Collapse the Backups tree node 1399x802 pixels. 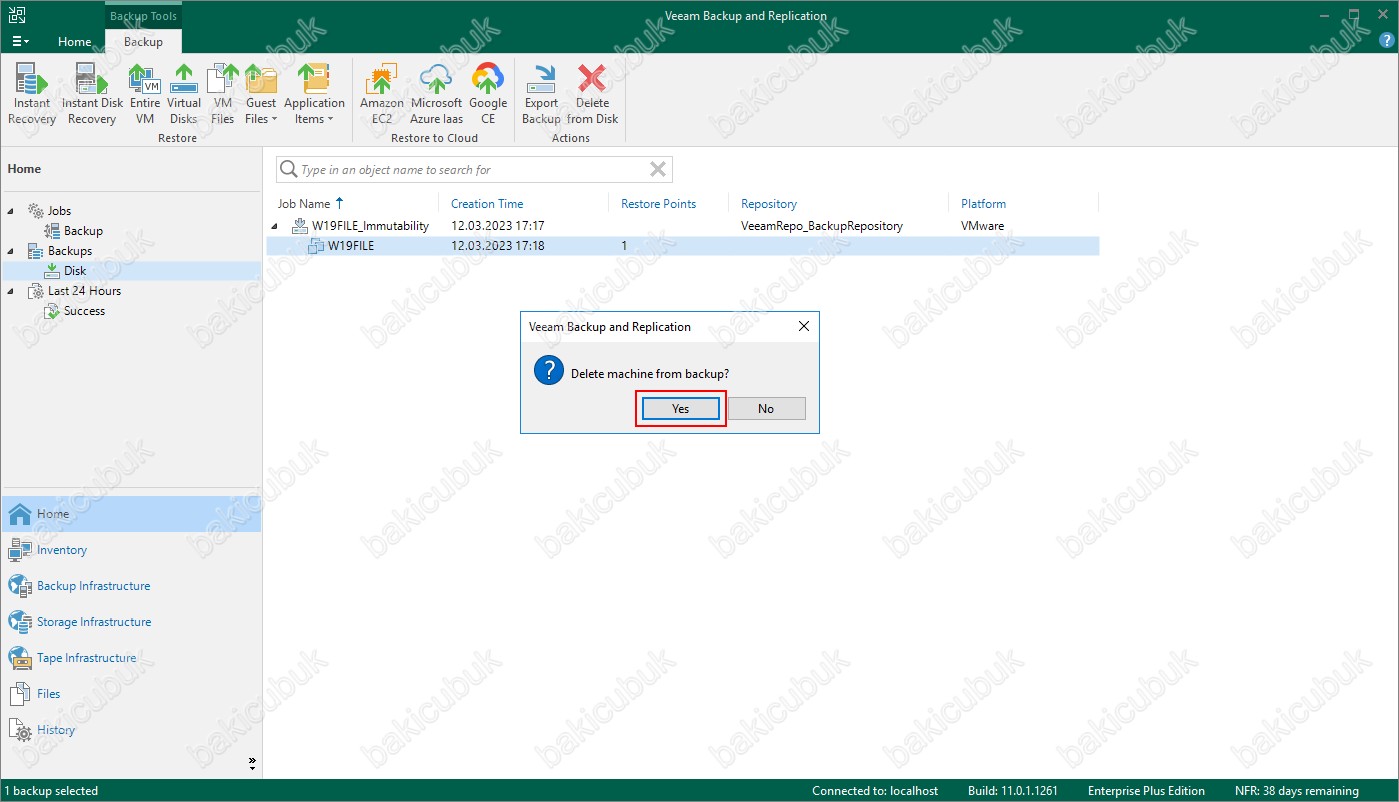coord(11,251)
